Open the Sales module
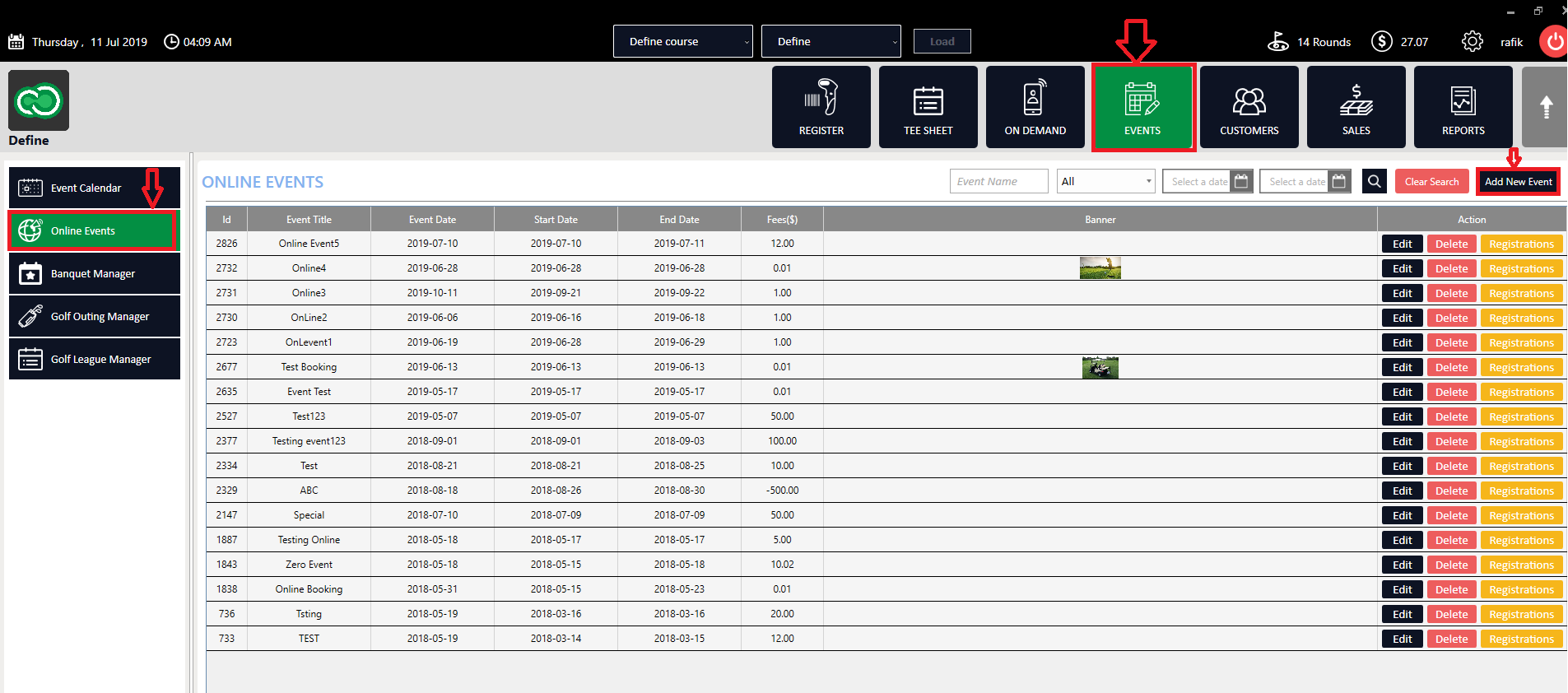1568x693 pixels. coord(1356,107)
